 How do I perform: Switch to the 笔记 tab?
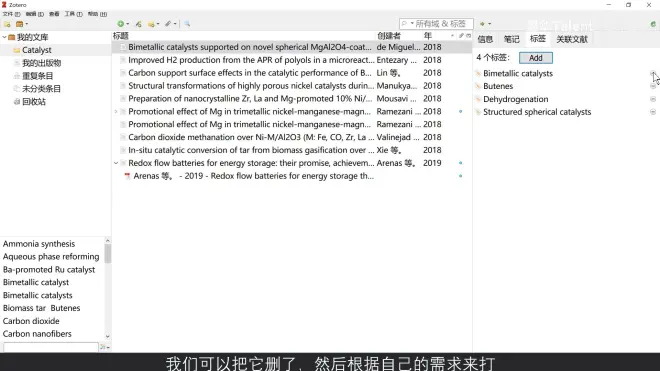pyautogui.click(x=511, y=39)
